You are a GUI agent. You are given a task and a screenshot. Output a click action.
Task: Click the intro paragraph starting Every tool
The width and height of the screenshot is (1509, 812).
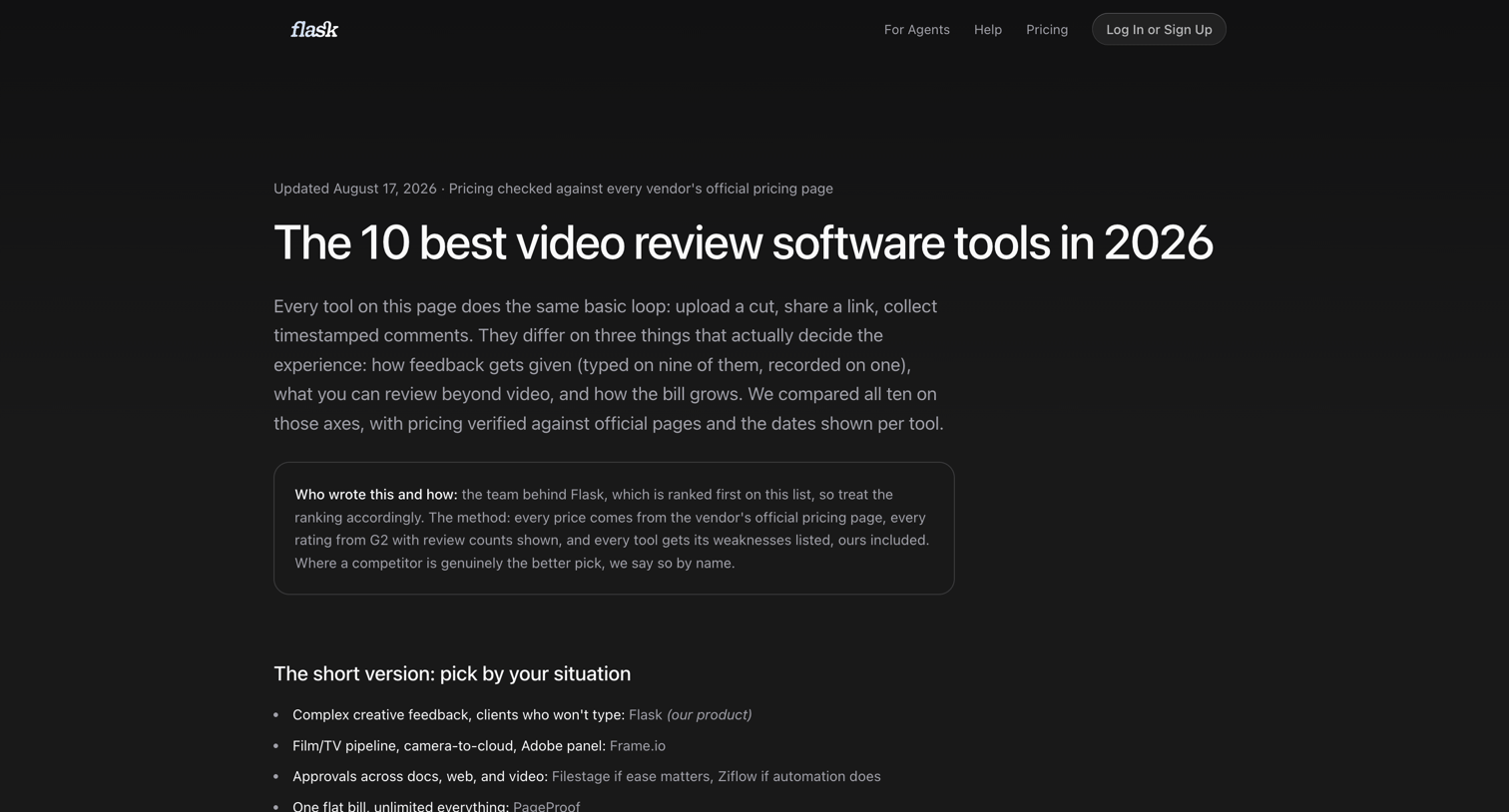click(x=609, y=365)
